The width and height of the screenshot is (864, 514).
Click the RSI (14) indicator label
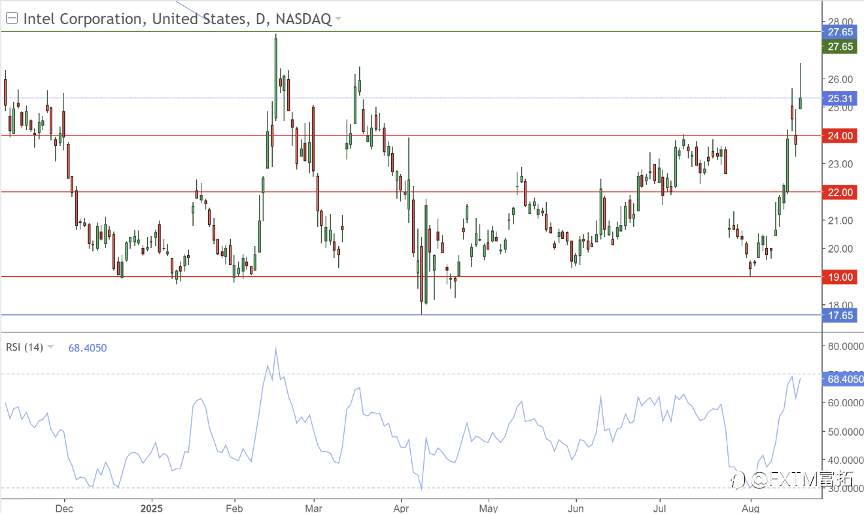coord(24,347)
